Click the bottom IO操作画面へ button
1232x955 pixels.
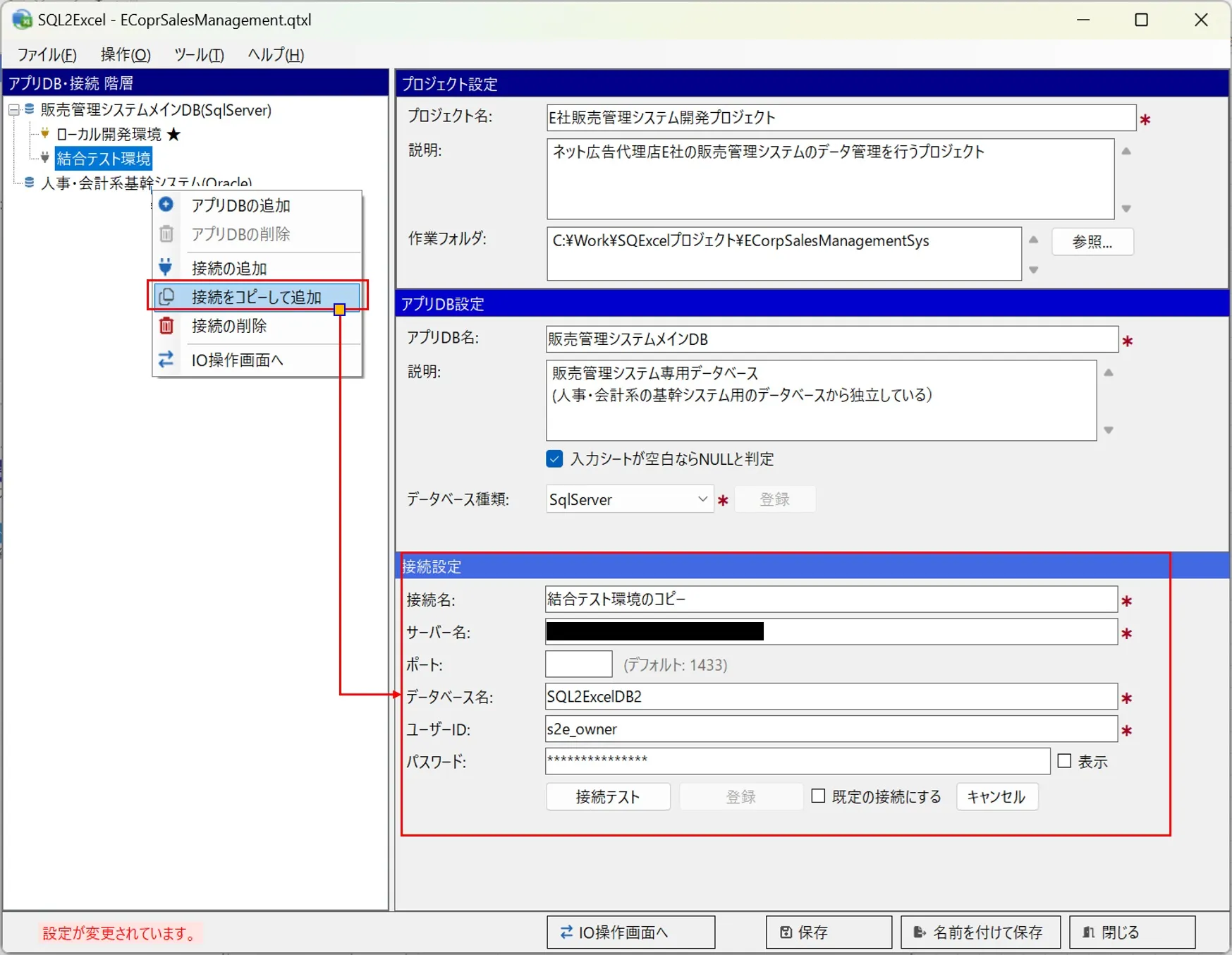[630, 932]
